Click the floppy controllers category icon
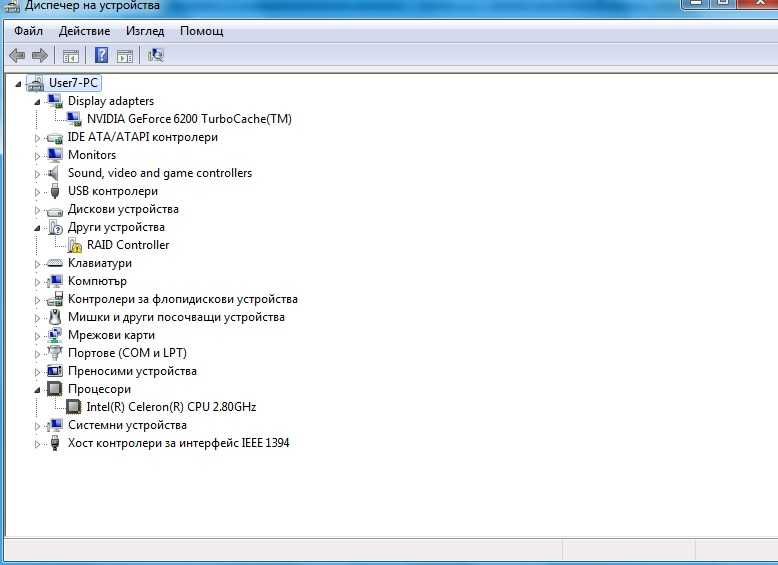The height and width of the screenshot is (565, 778). [x=55, y=299]
